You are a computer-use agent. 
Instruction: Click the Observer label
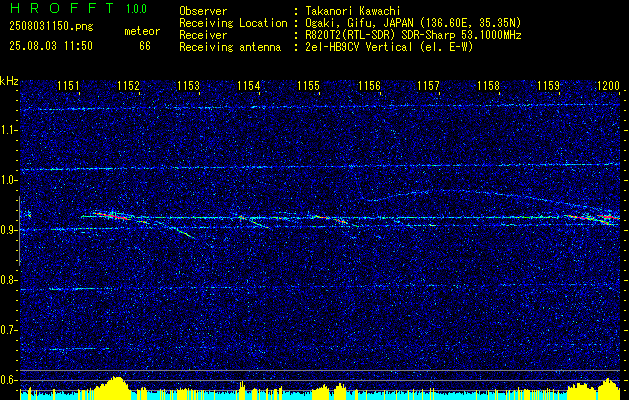click(203, 11)
